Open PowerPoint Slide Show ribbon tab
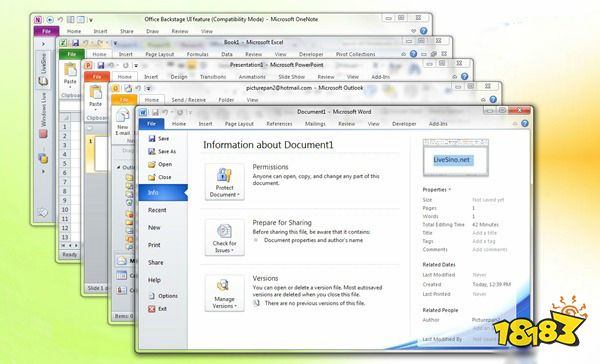The image size is (600, 364). pos(292,77)
